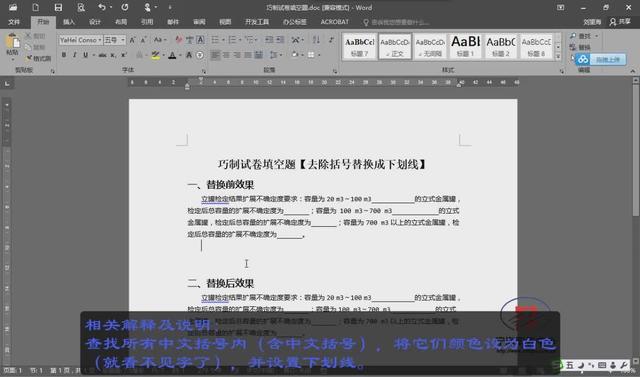This screenshot has height=377, width=640.
Task: Increase font size with the grow font icon
Action: pos(132,40)
